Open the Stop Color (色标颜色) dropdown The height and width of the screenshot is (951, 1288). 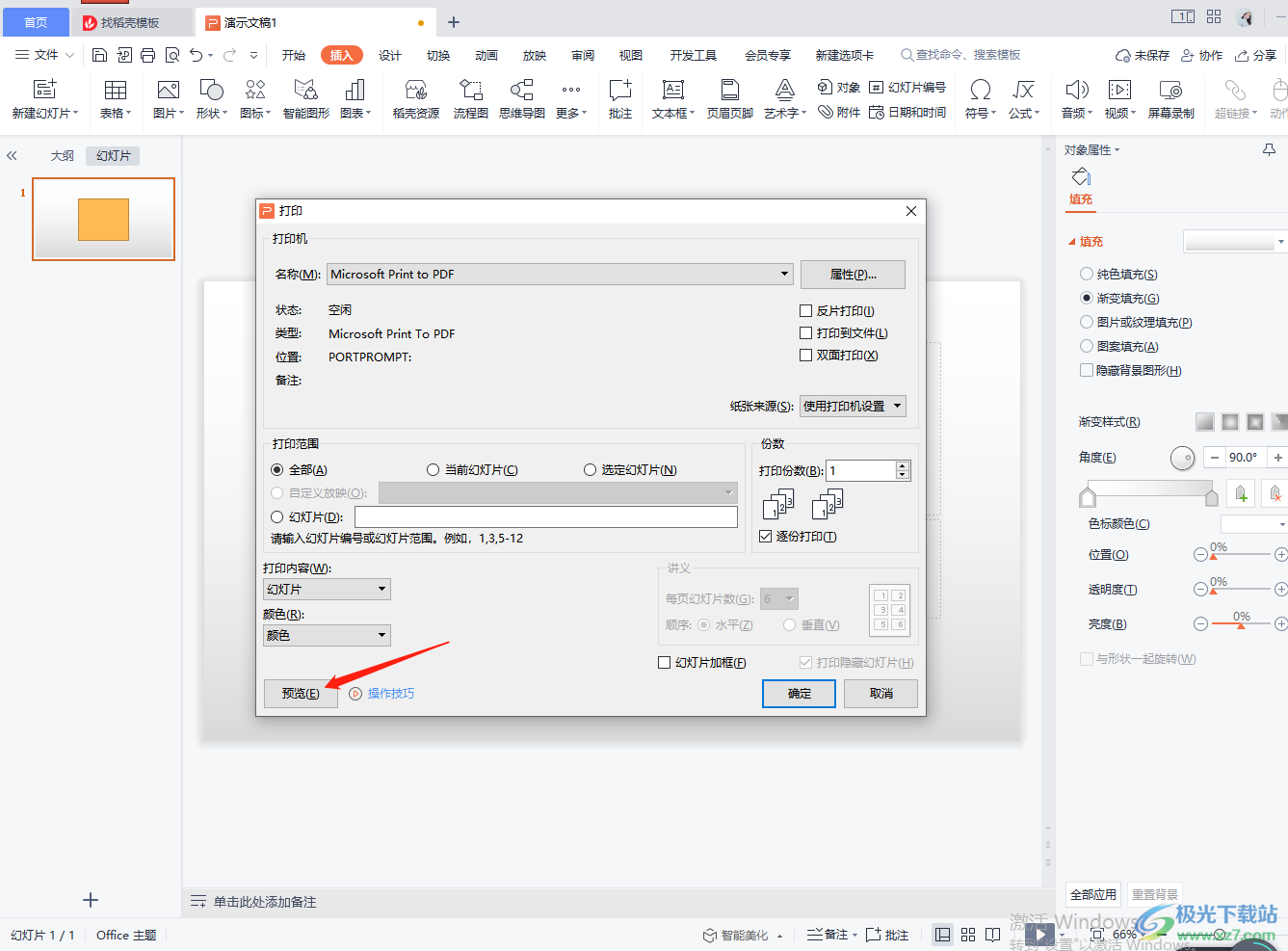(x=1253, y=524)
